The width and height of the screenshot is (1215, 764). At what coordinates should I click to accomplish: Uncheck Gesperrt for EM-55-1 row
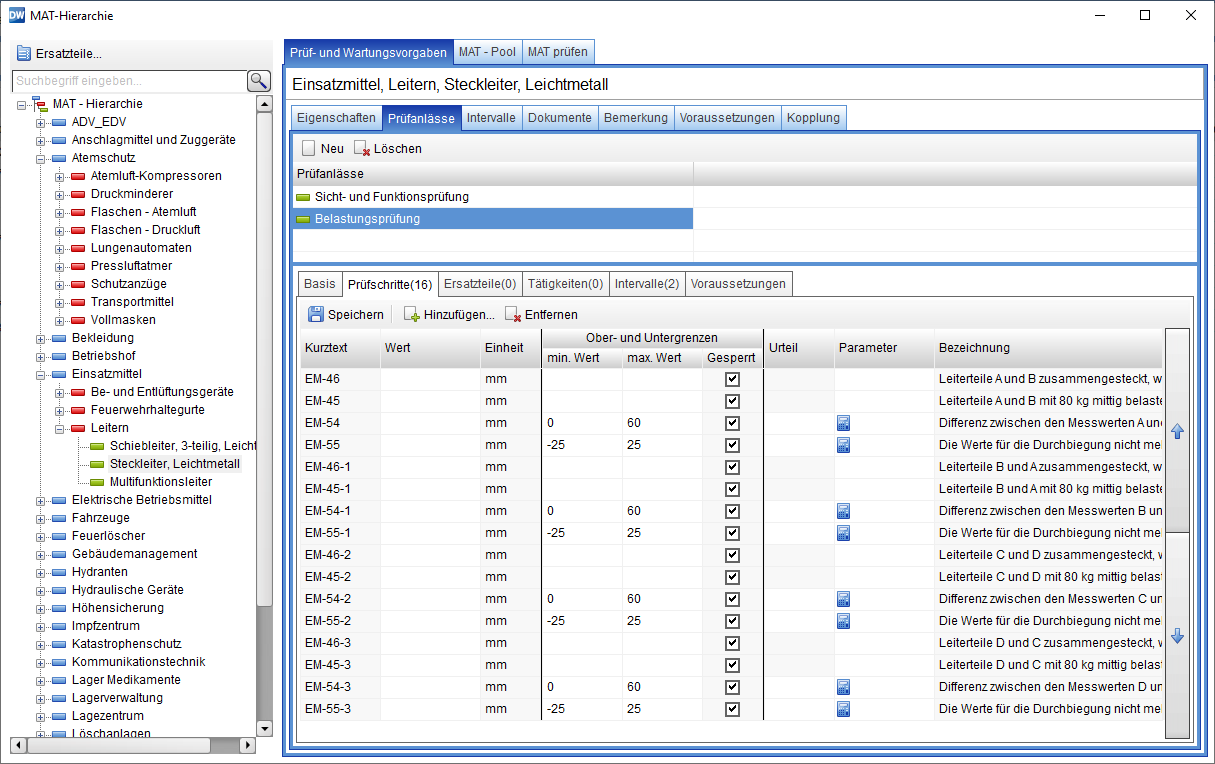click(732, 533)
